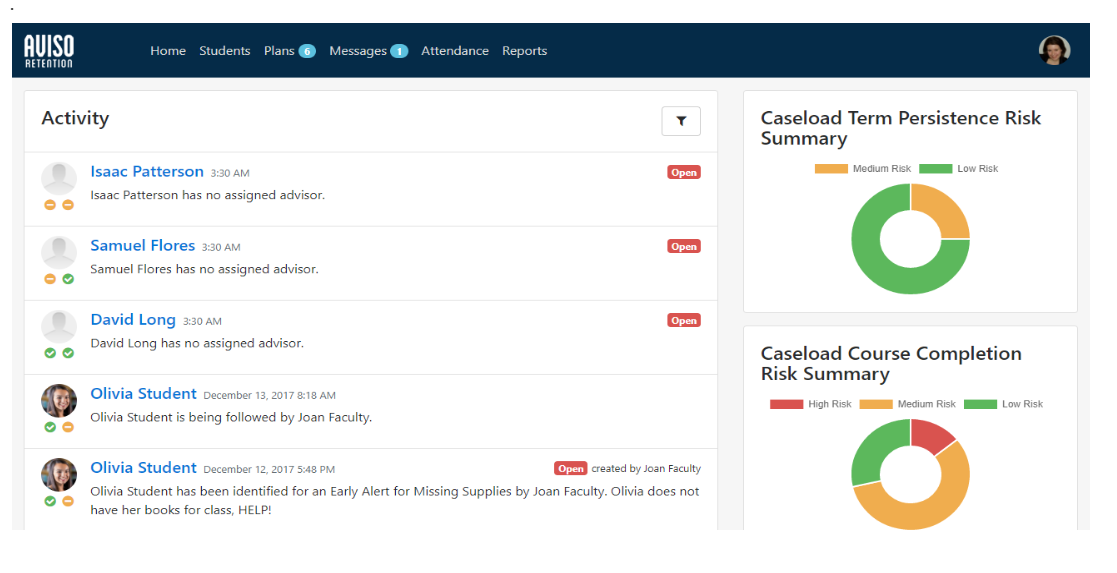Image resolution: width=1117 pixels, height=573 pixels.
Task: Click first green check icon under David Long
Action: 50,353
